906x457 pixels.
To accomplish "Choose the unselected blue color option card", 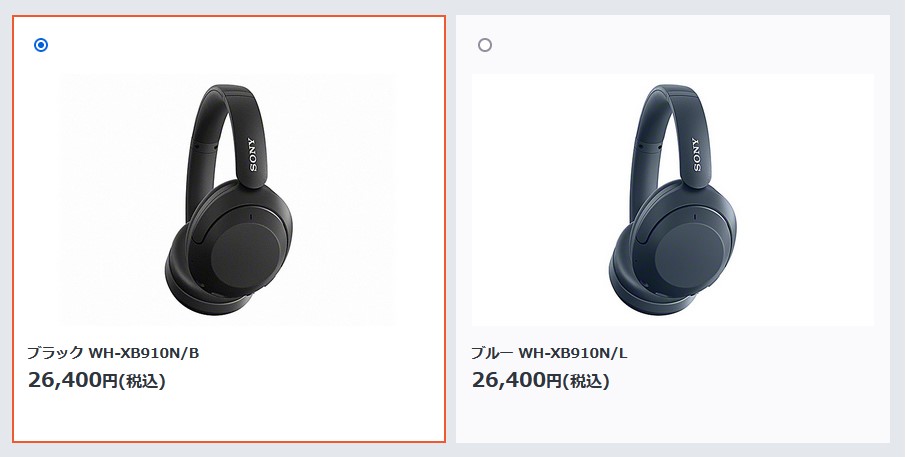I will 673,229.
